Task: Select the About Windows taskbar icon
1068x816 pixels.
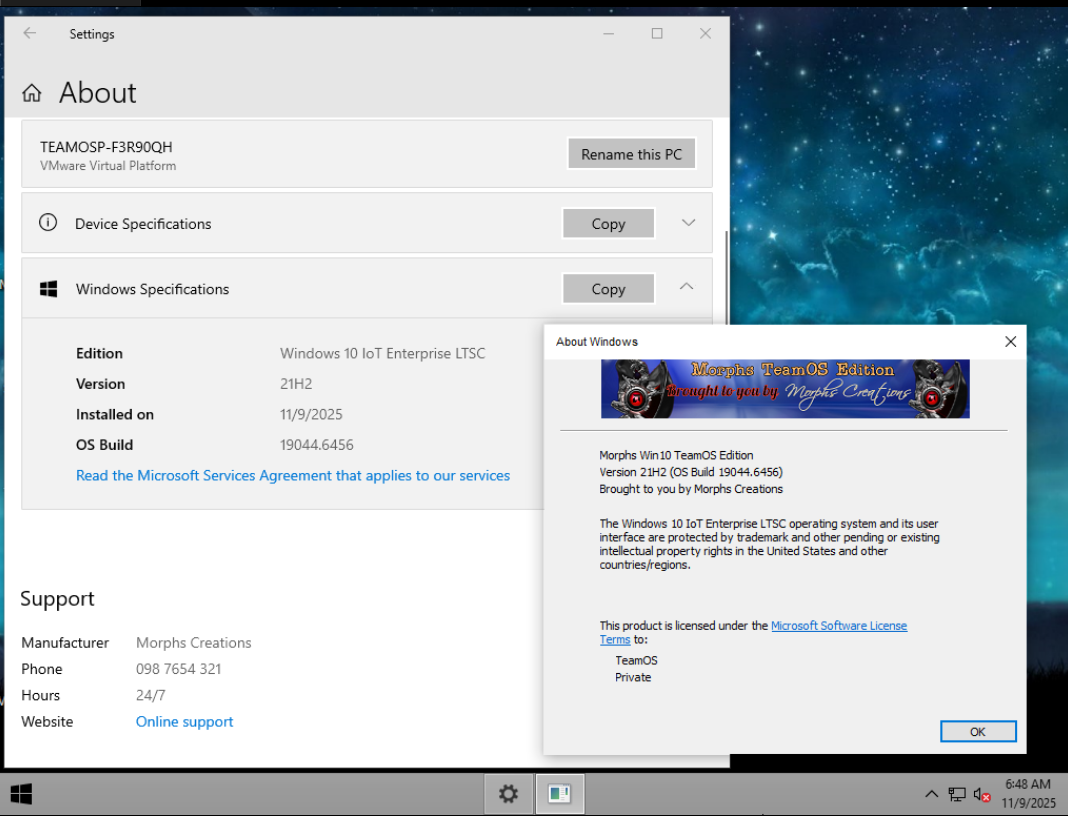Action: coord(559,794)
